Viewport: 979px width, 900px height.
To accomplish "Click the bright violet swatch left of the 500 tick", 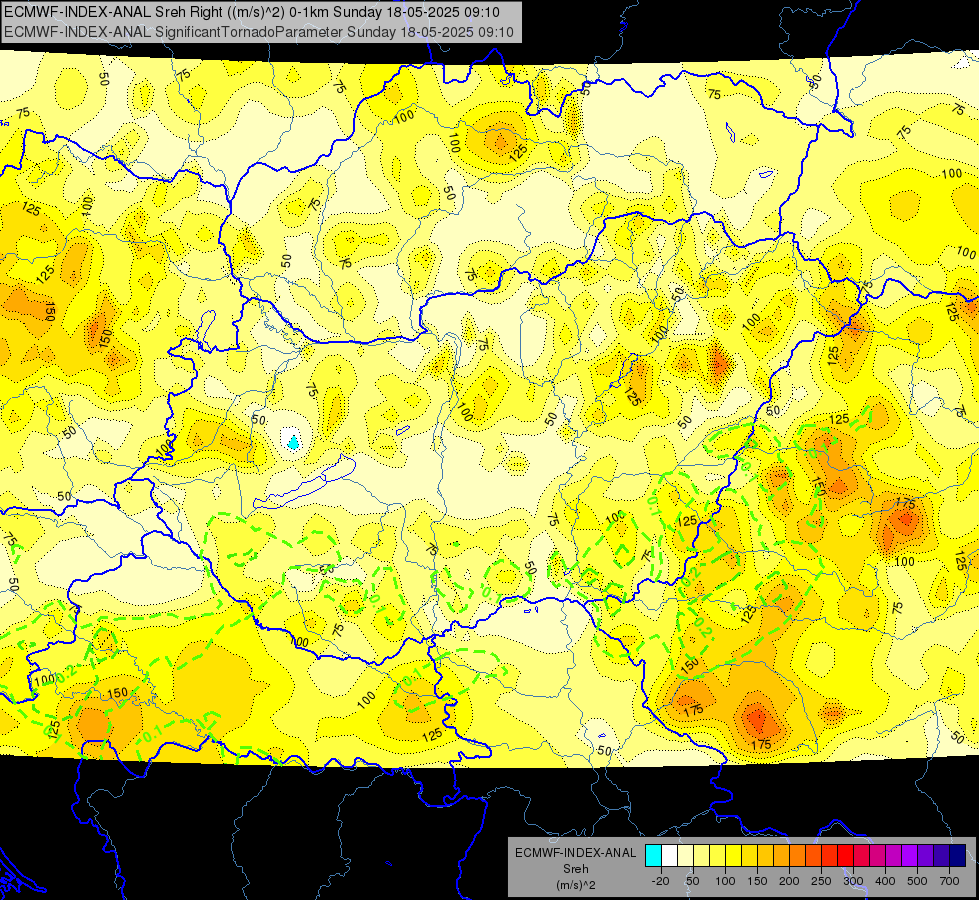I will (x=909, y=855).
